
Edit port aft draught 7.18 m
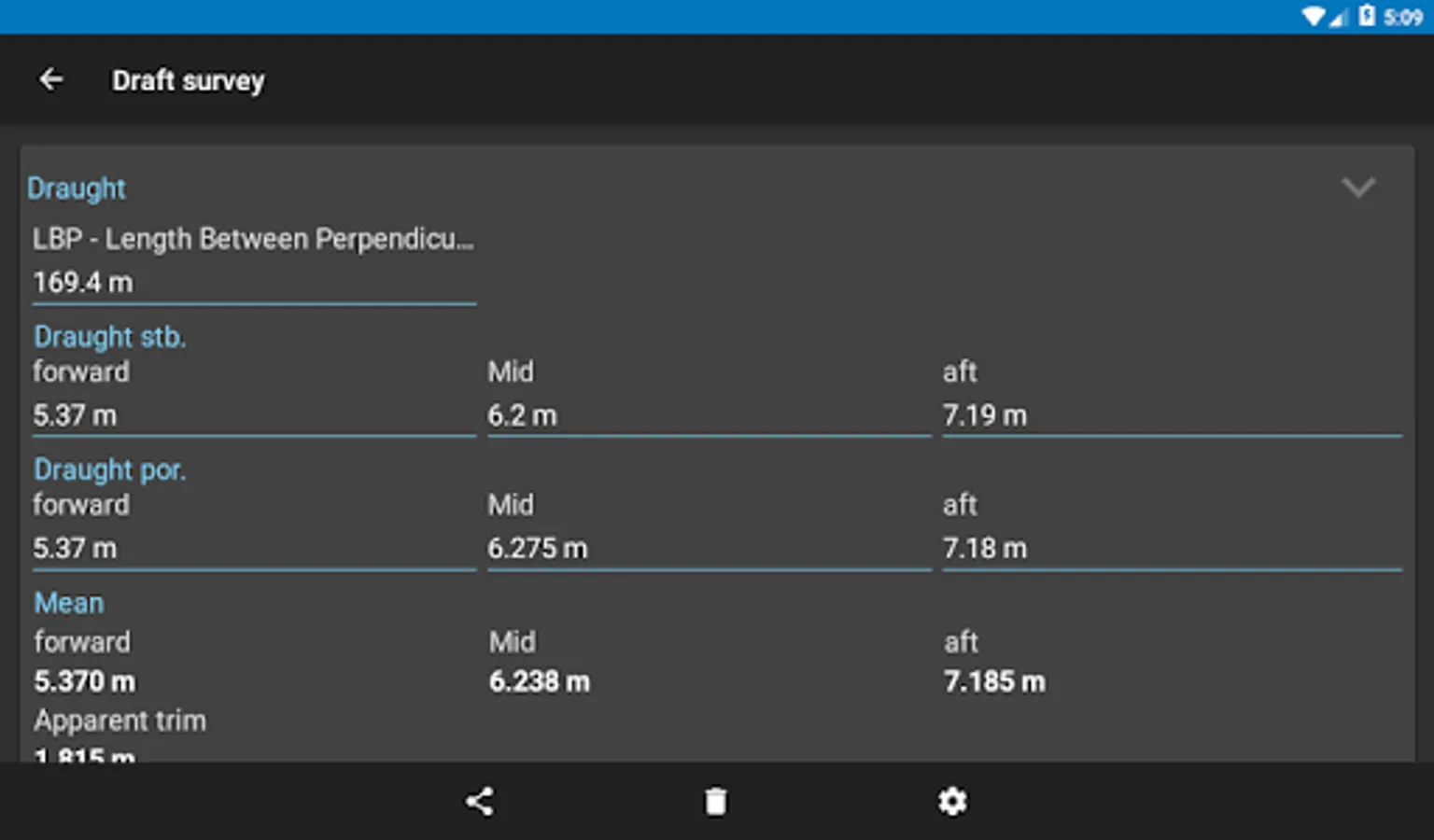1173,549
